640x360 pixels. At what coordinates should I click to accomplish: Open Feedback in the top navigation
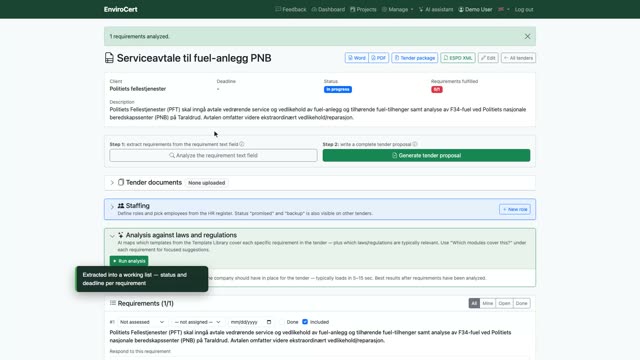(291, 9)
